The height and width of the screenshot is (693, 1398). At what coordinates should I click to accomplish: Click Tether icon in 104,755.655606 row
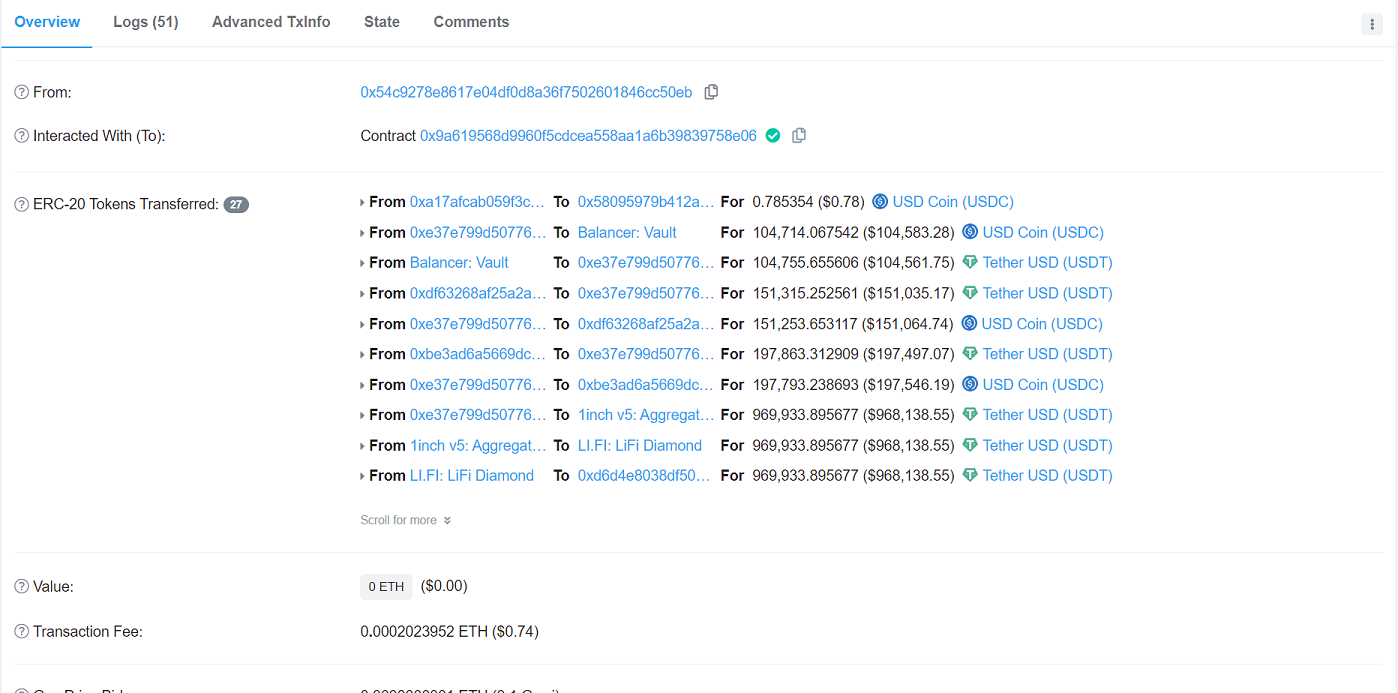[970, 263]
